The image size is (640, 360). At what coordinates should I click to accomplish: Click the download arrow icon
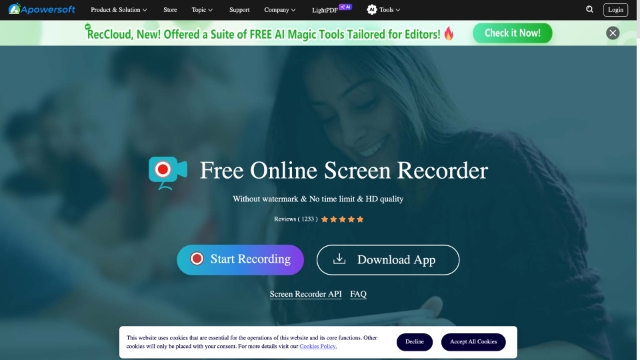(x=339, y=259)
